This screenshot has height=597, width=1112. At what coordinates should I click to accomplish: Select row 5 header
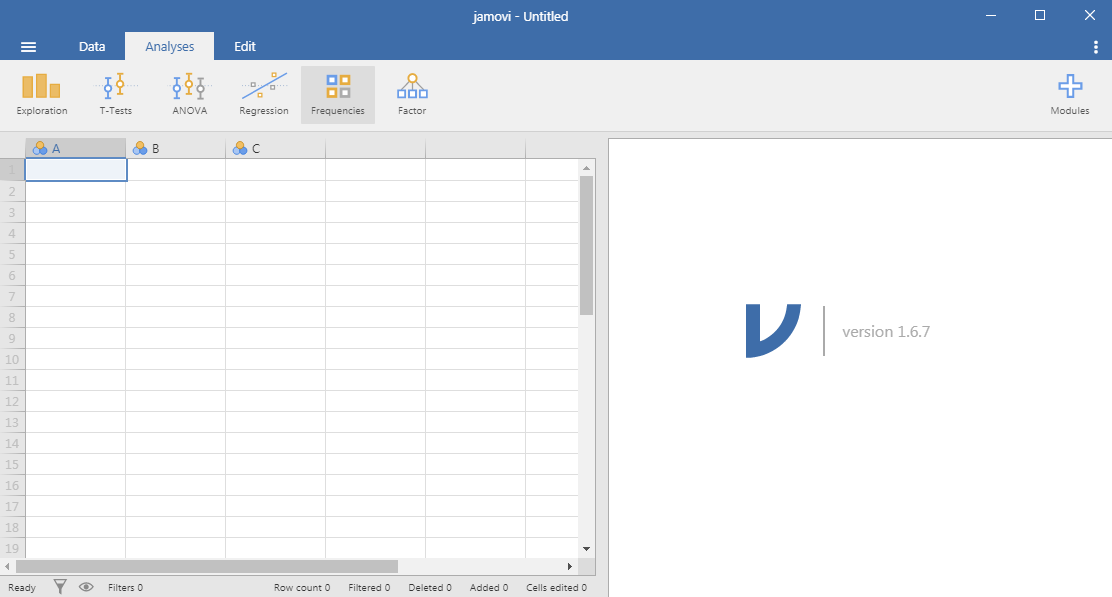(x=12, y=255)
